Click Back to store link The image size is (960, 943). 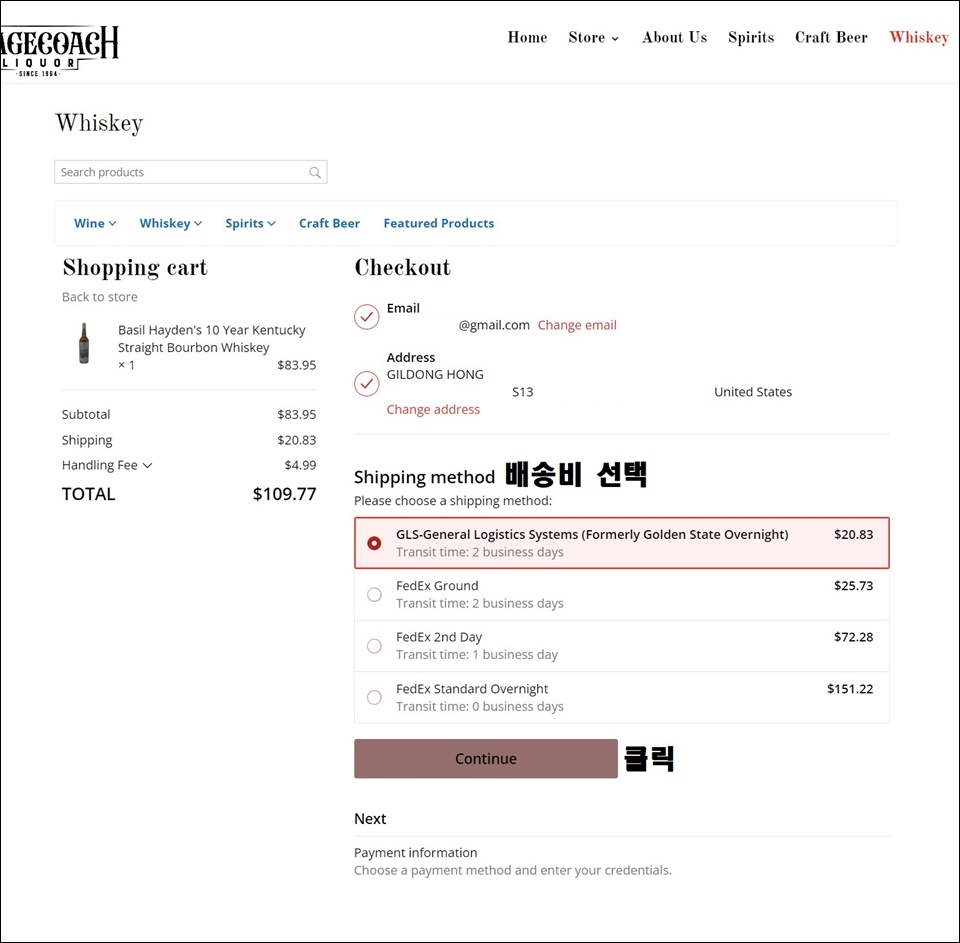[x=100, y=297]
